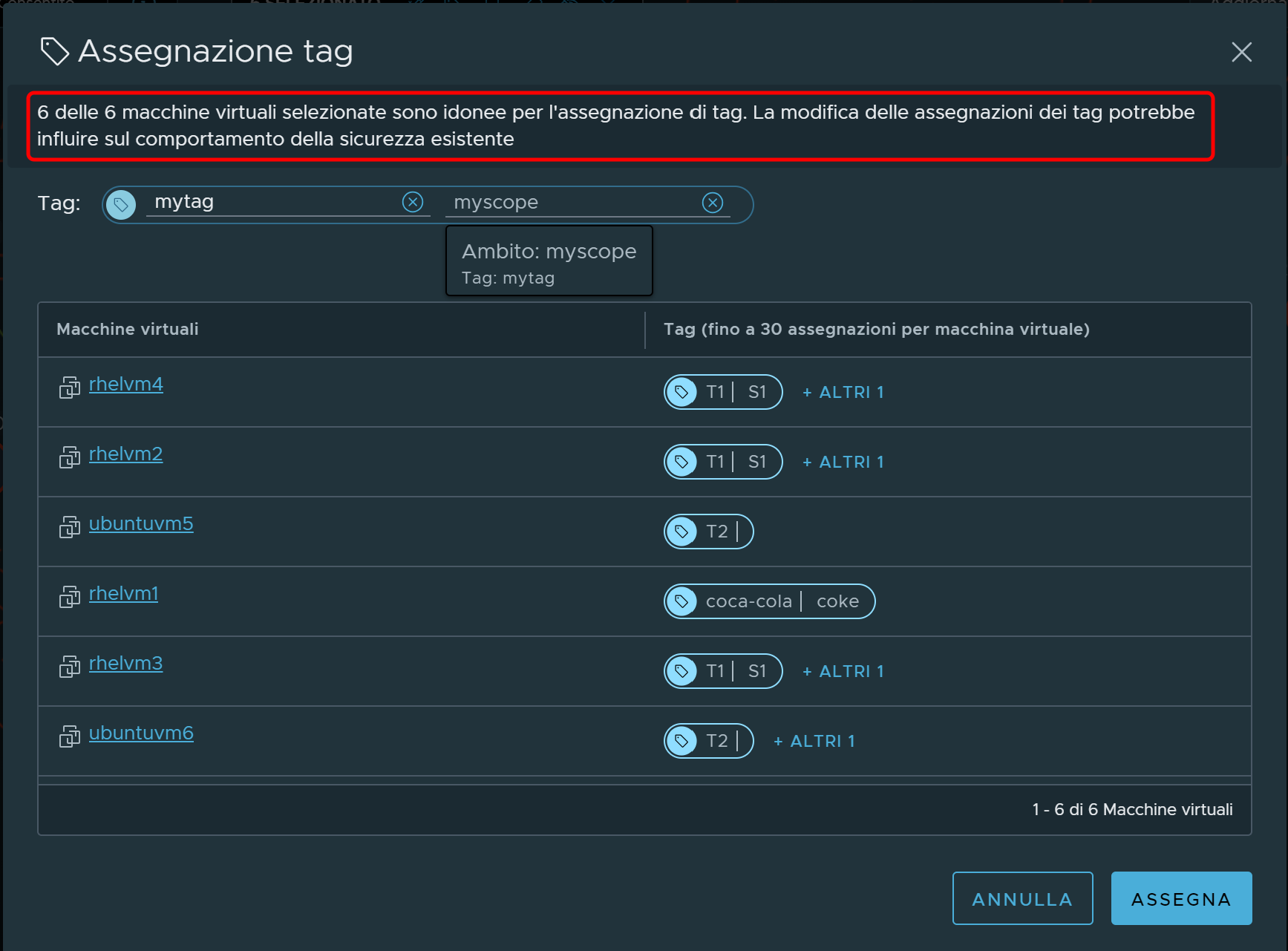
Task: Click the T1|S1 tag icon for rhelvm3
Action: [681, 671]
